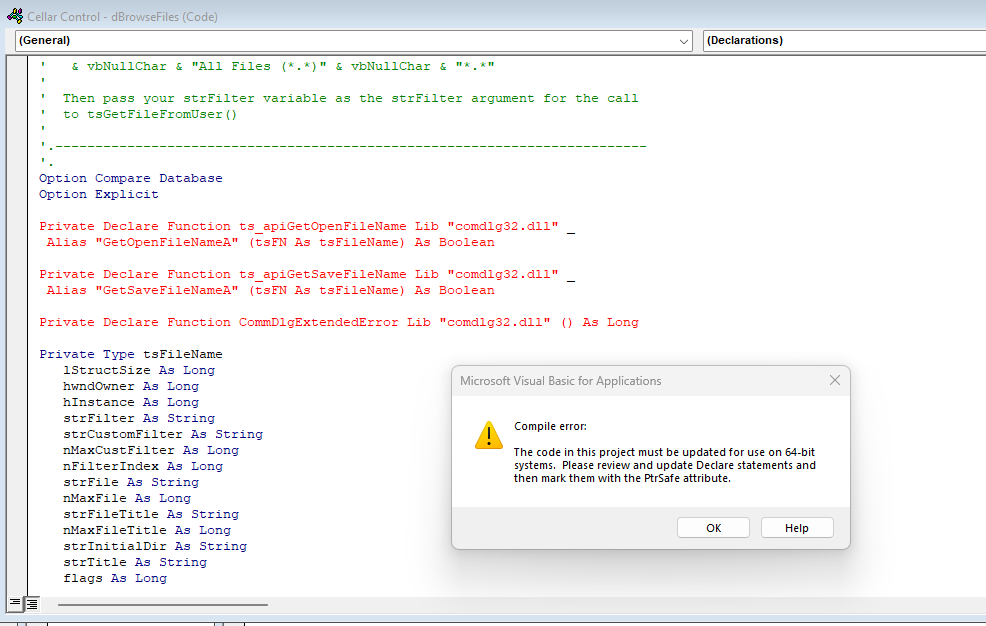Click the yellow warning icon
The image size is (986, 626).
(x=489, y=436)
